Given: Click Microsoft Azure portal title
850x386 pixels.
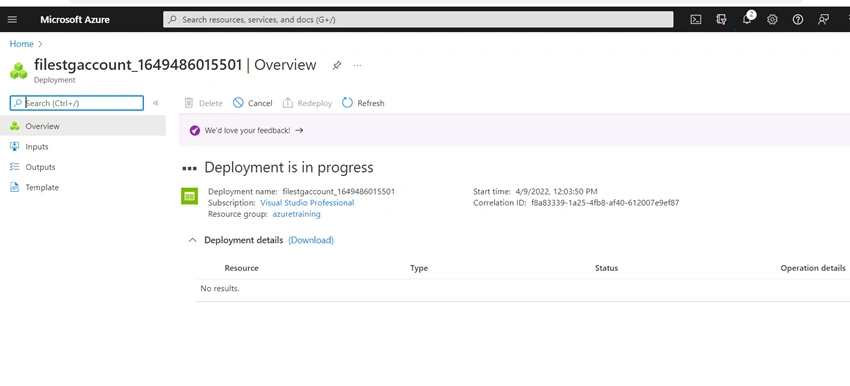Looking at the screenshot, I should click(x=75, y=20).
